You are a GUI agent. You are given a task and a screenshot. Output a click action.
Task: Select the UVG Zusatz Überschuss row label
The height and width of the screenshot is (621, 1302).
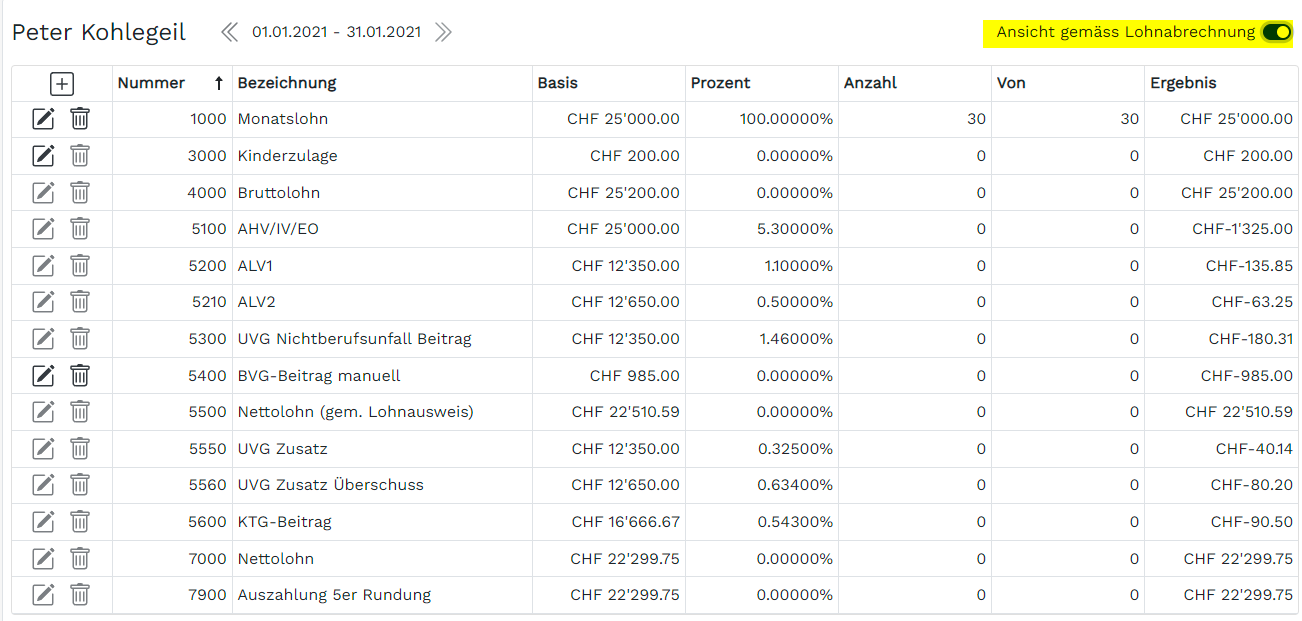330,485
